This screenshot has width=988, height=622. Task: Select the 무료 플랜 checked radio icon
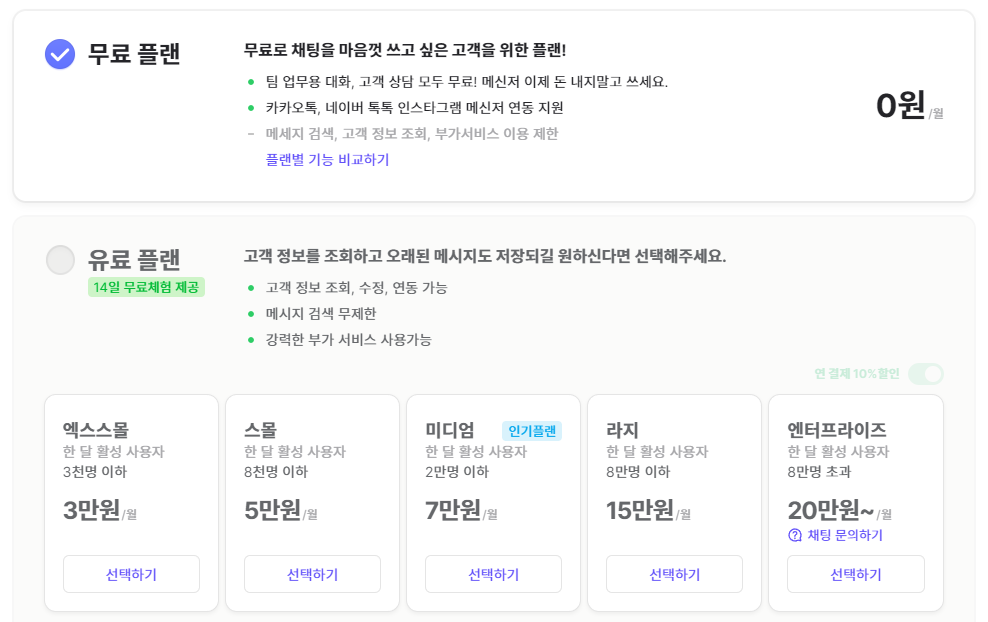(60, 54)
